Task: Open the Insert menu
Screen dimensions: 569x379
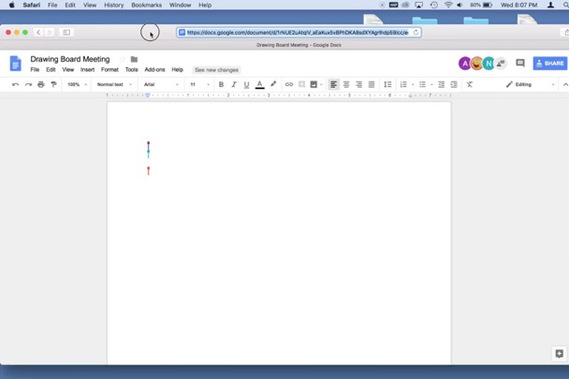Action: click(87, 70)
